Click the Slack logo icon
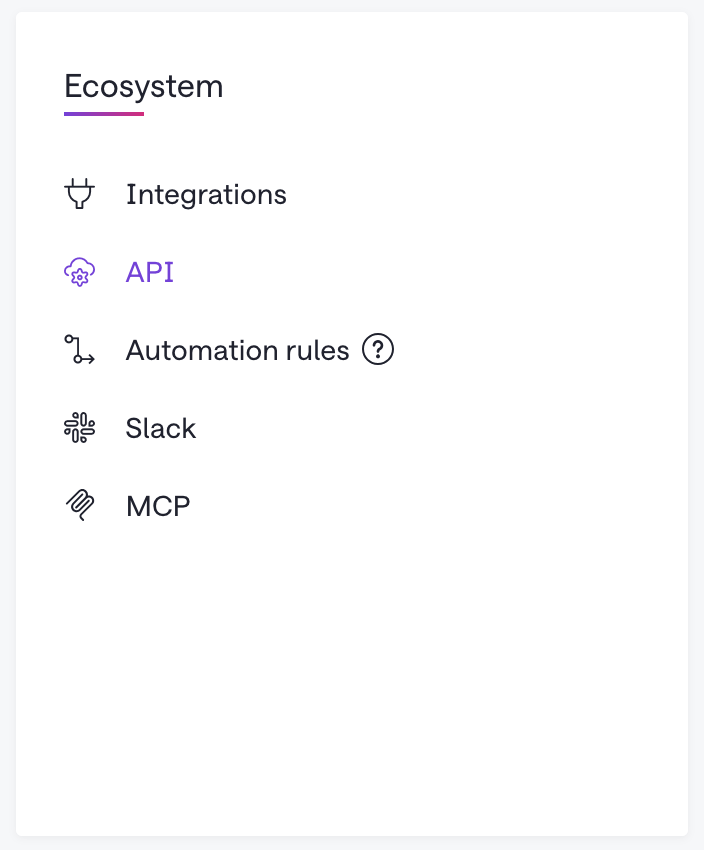The image size is (704, 850). pos(80,428)
